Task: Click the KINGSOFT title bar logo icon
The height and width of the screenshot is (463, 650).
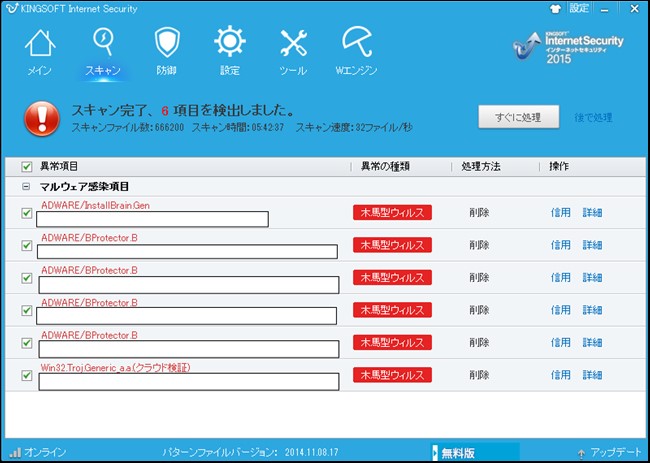Action: 12,8
